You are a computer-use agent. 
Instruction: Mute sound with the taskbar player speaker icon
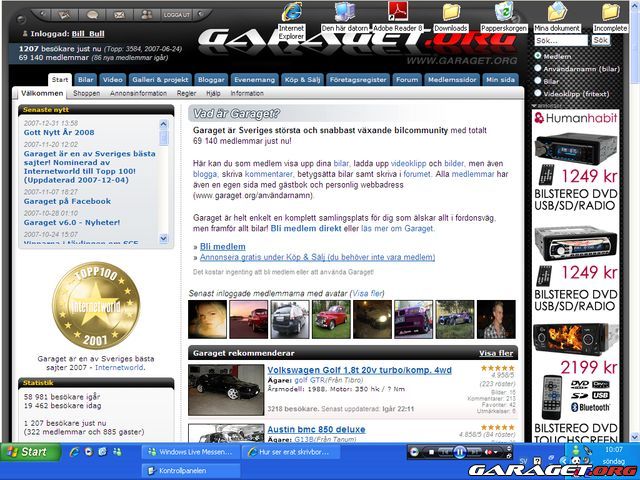[x=488, y=452]
